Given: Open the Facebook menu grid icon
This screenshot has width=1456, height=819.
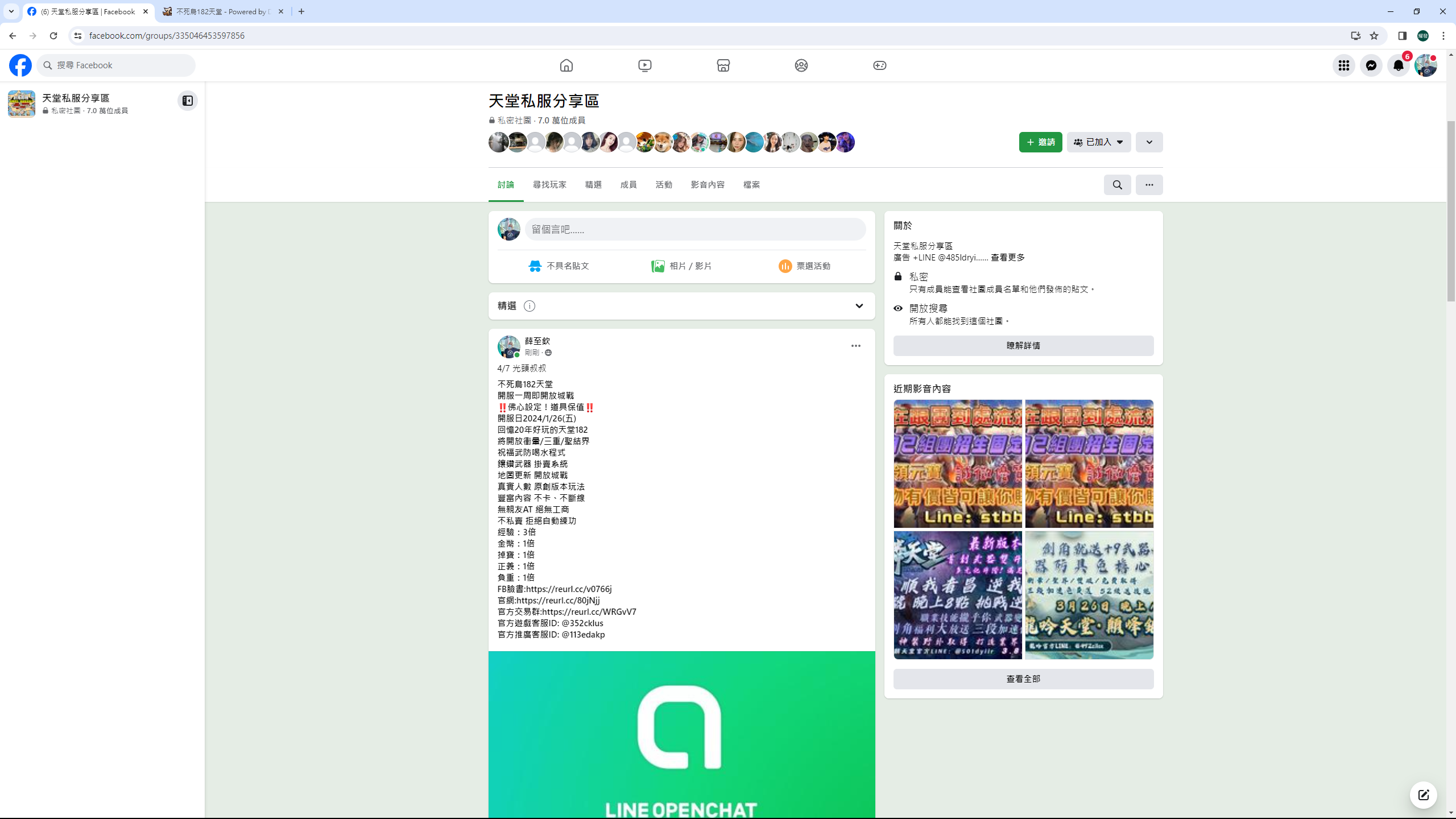Looking at the screenshot, I should 1343,65.
